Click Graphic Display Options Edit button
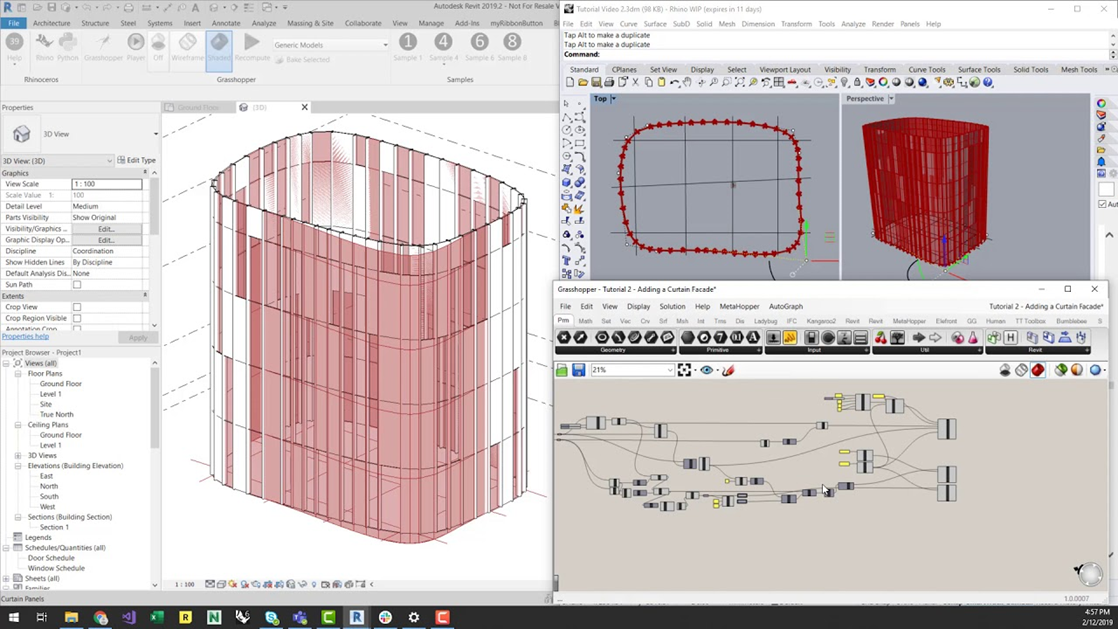The height and width of the screenshot is (629, 1118). [106, 240]
